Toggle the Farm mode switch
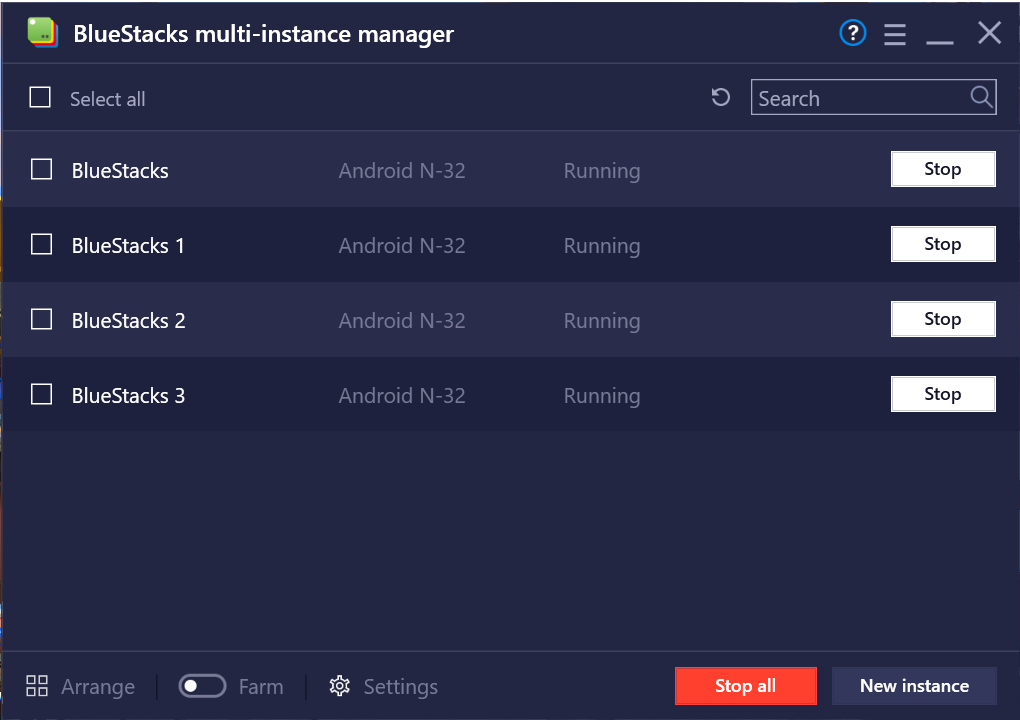 tap(202, 686)
